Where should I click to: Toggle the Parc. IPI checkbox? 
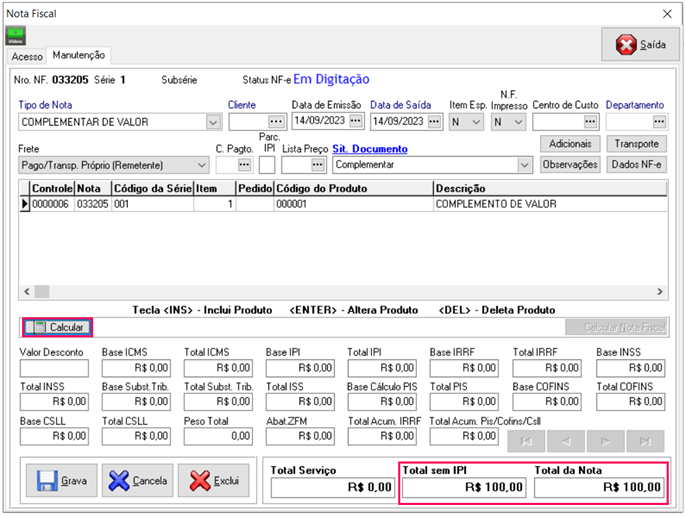pos(267,164)
